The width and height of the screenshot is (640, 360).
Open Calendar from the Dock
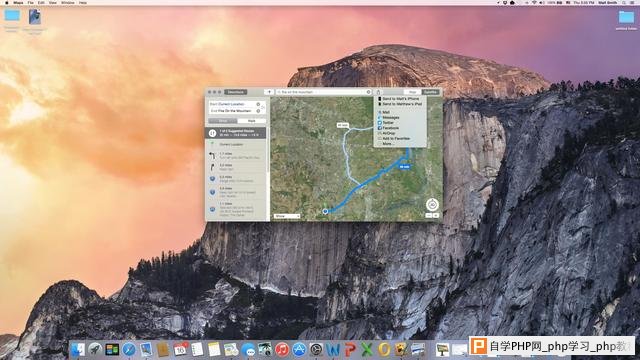click(x=180, y=350)
